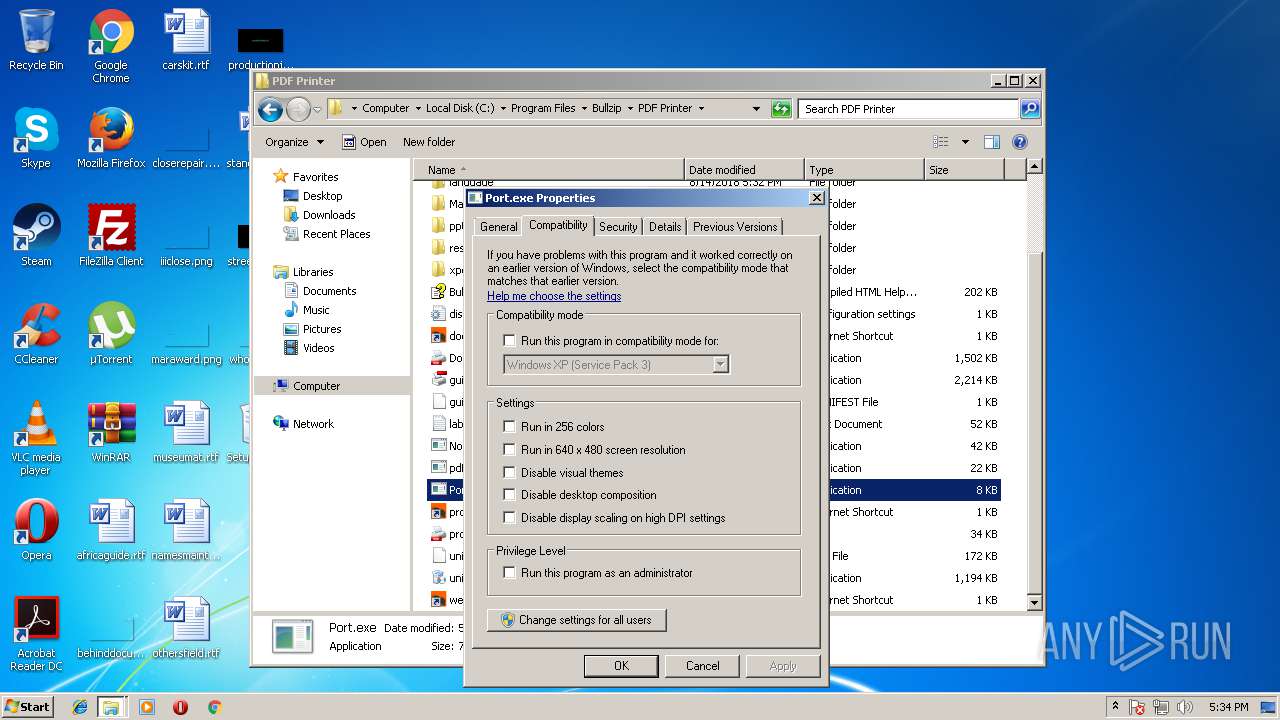Open the view options dropdown arrow
Image resolution: width=1280 pixels, height=720 pixels.
coord(965,142)
